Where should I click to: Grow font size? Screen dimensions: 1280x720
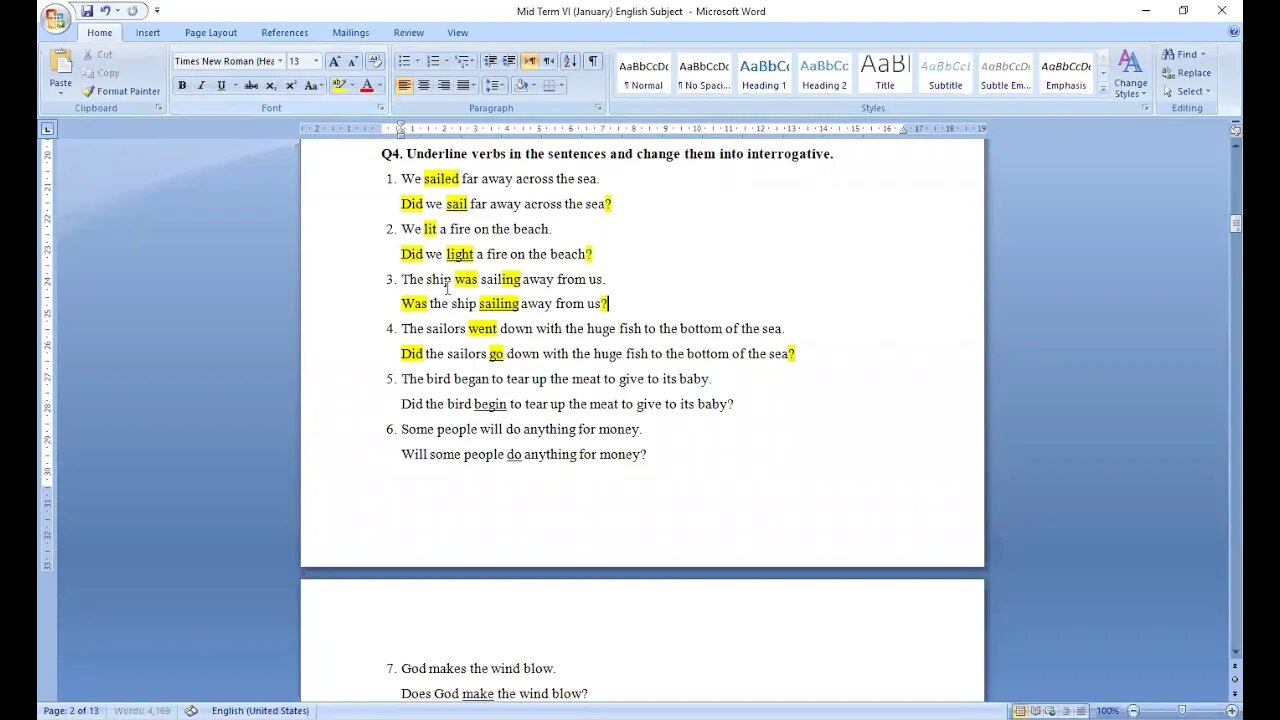pyautogui.click(x=334, y=61)
